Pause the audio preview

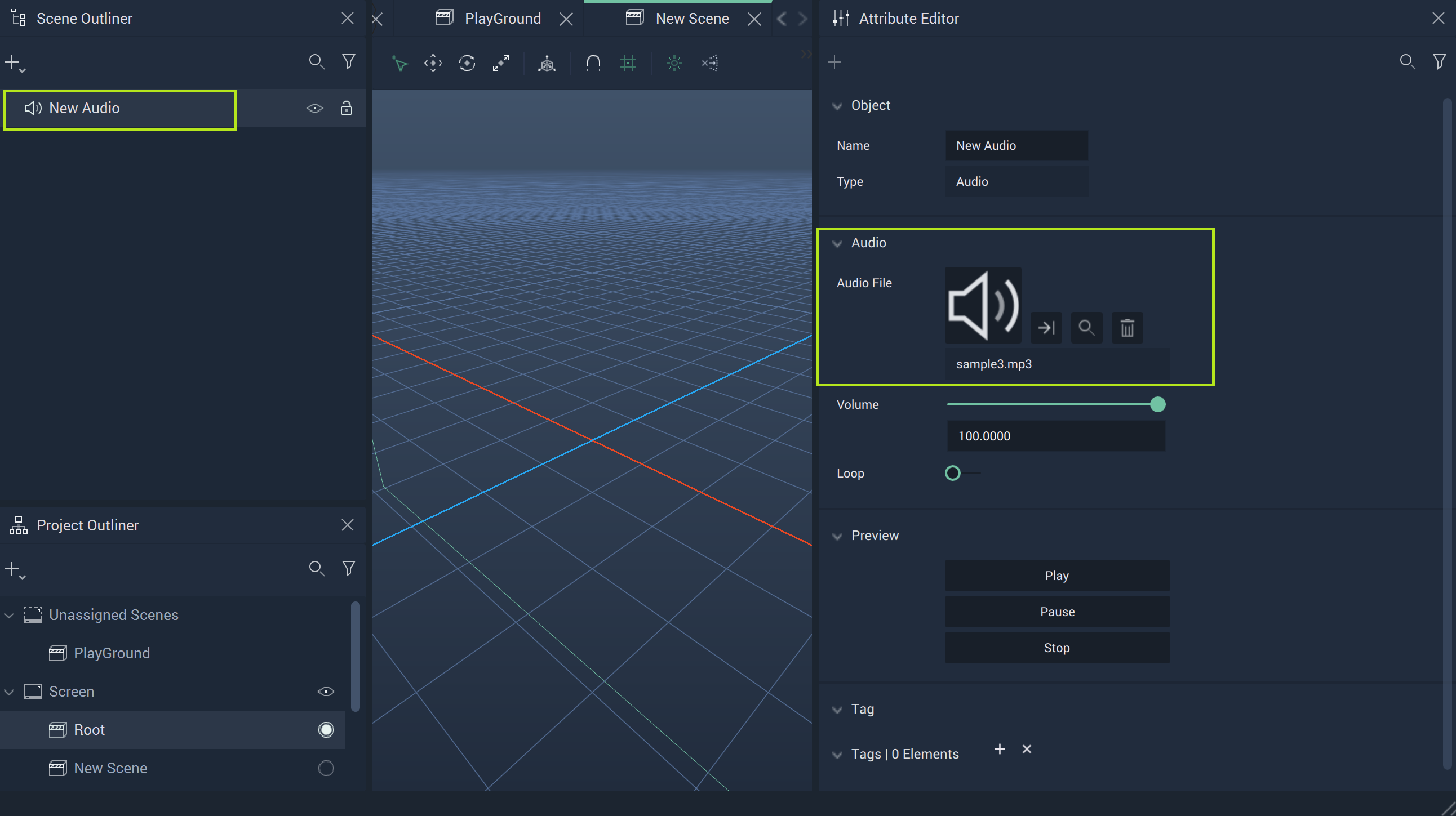[x=1057, y=612]
